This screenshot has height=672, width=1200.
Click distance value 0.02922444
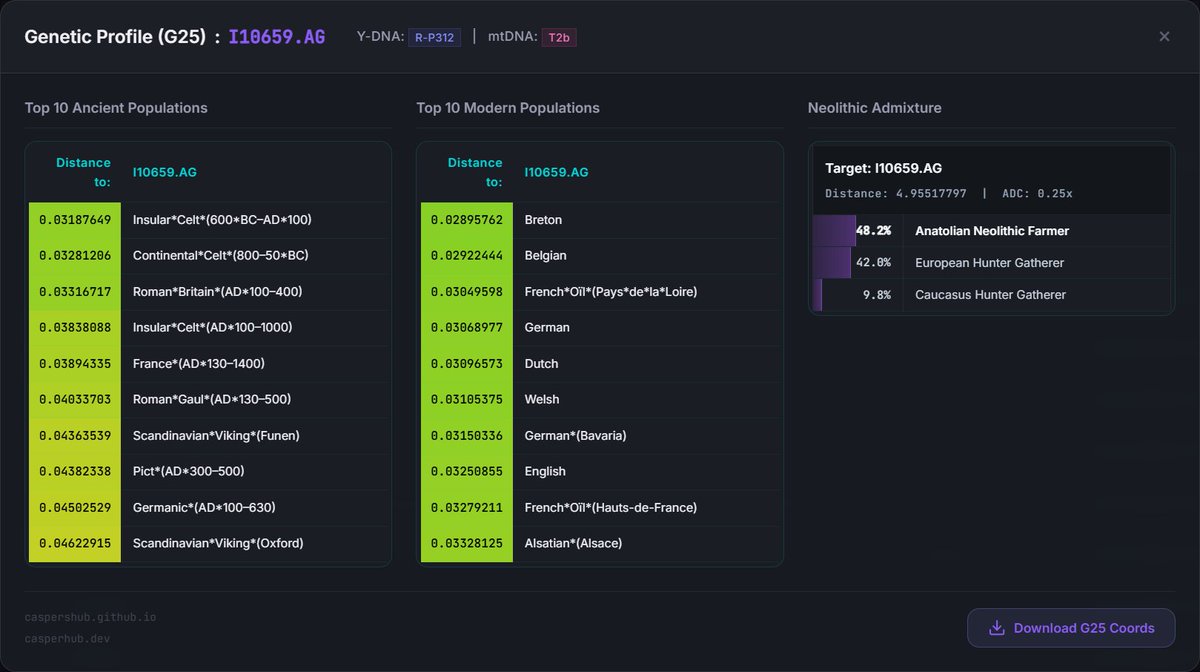[467, 256]
